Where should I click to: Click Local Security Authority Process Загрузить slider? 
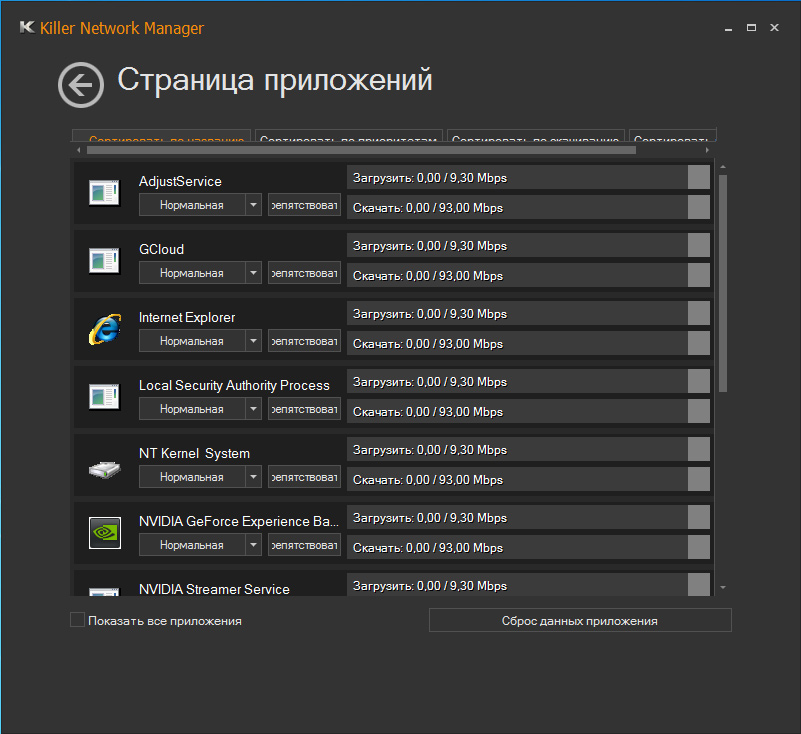[528, 381]
